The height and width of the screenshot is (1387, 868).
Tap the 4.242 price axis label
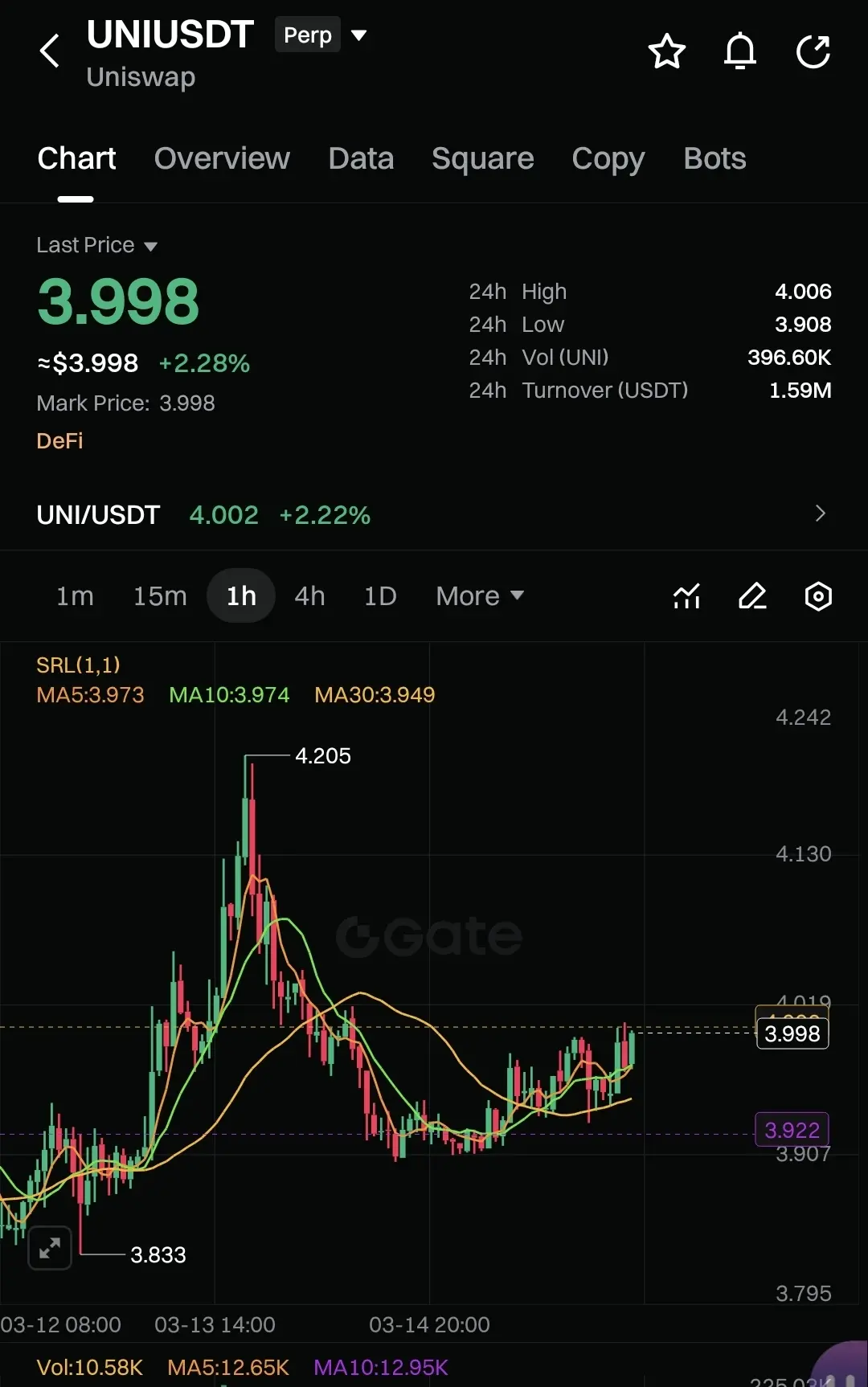[804, 718]
